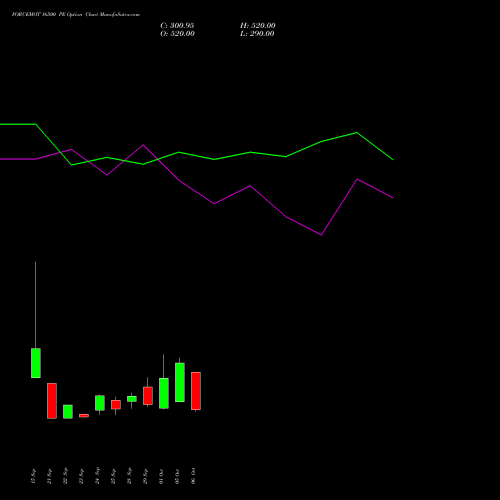Select the close value C: 300.95
The height and width of the screenshot is (500, 500).
tap(177, 26)
